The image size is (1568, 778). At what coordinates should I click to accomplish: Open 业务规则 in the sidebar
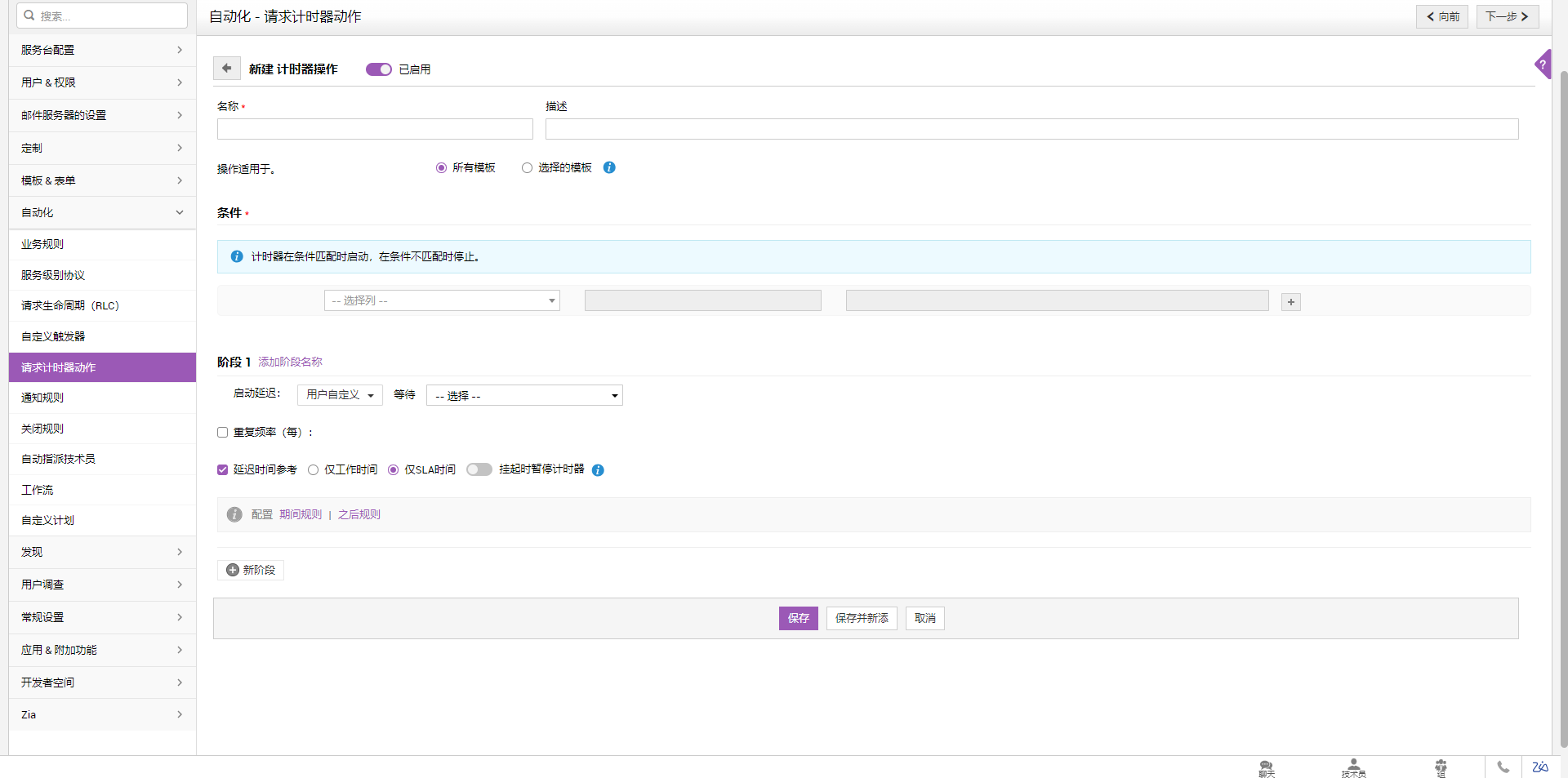click(42, 244)
